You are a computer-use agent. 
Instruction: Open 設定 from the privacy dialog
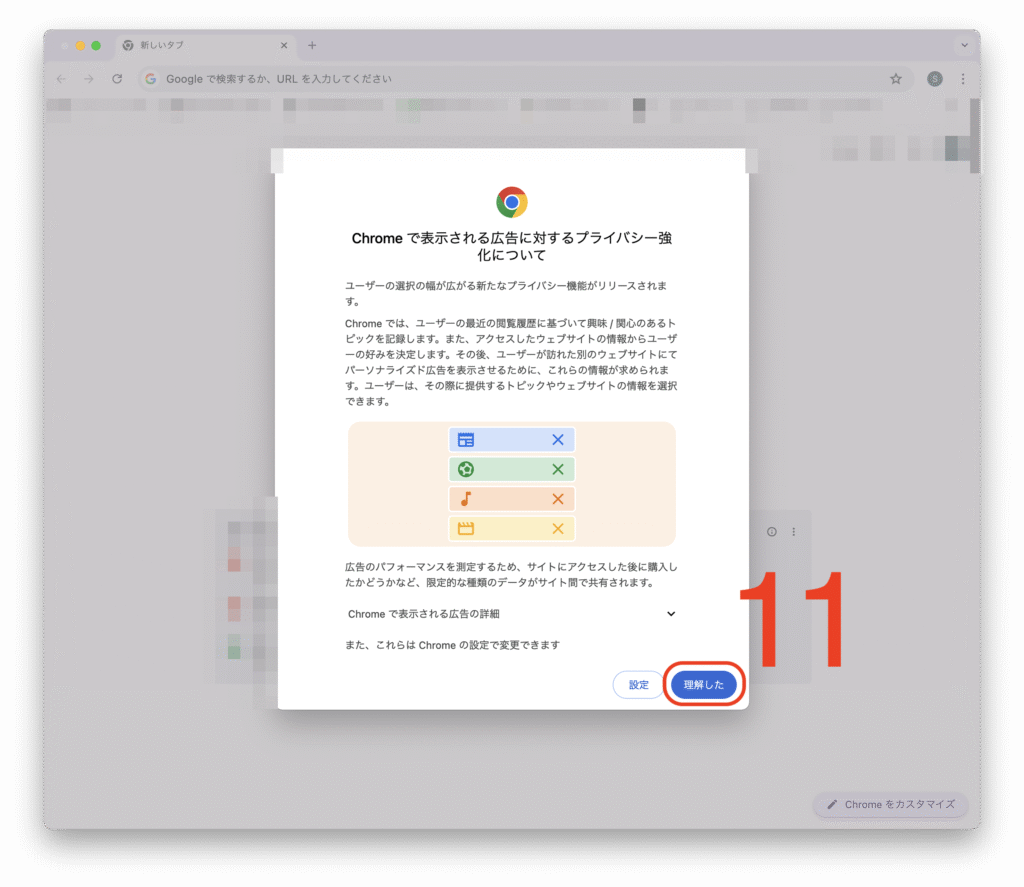(x=638, y=685)
